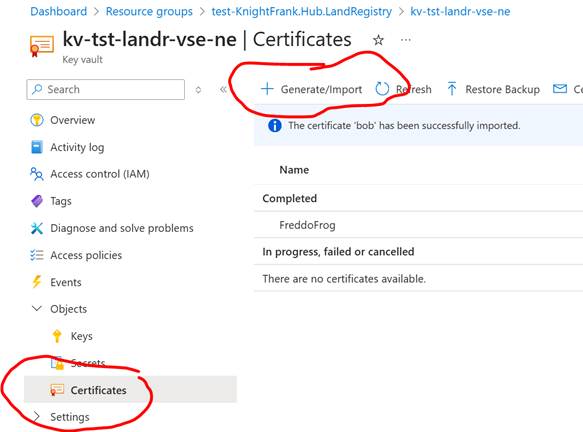Screen dimensions: 583x432
Task: Go to Resource groups breadcrumb
Action: click(x=149, y=12)
